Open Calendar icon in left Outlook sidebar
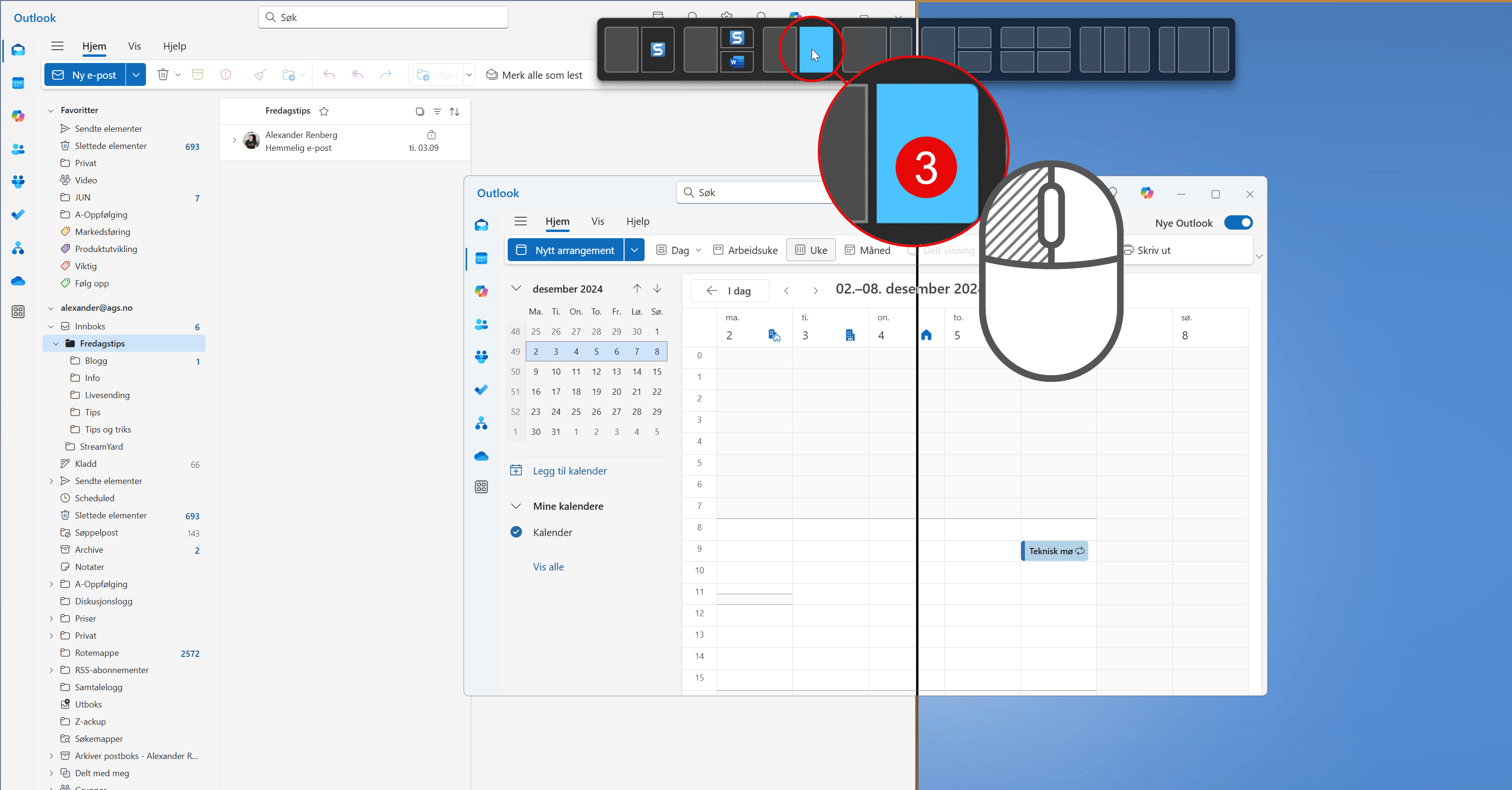 pos(18,83)
